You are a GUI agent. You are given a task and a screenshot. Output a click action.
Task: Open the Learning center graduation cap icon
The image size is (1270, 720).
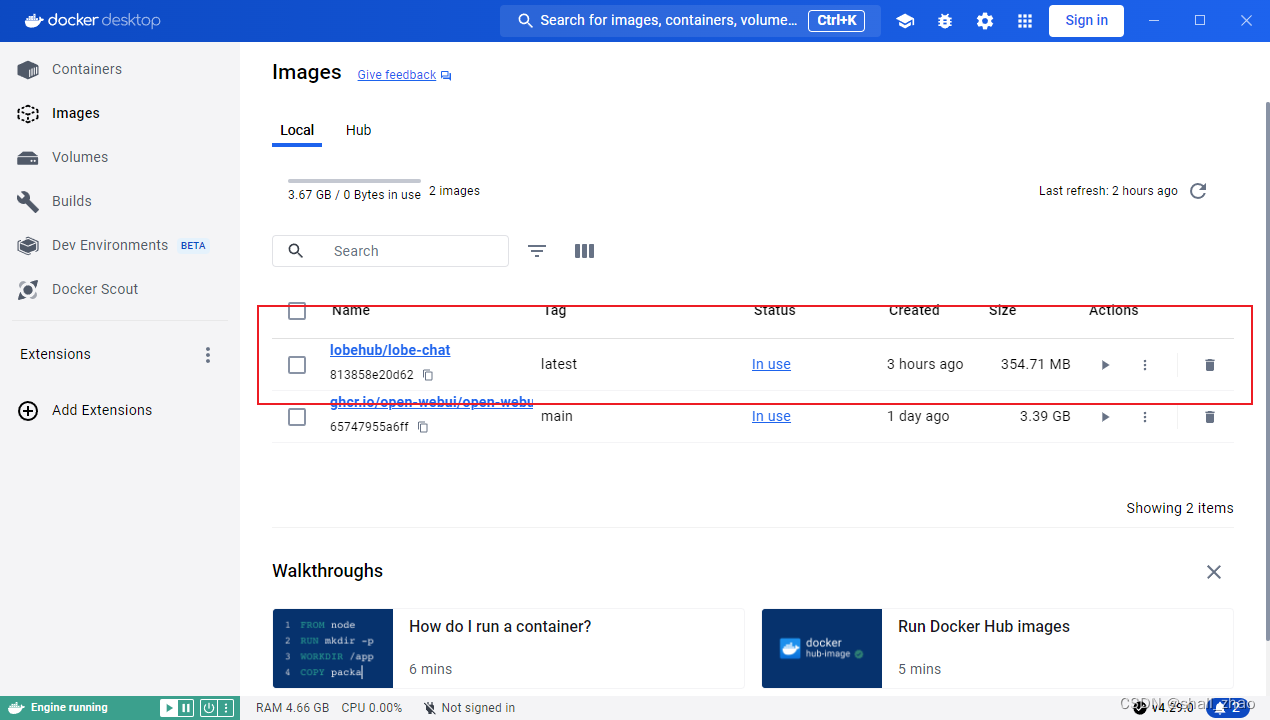coord(905,21)
